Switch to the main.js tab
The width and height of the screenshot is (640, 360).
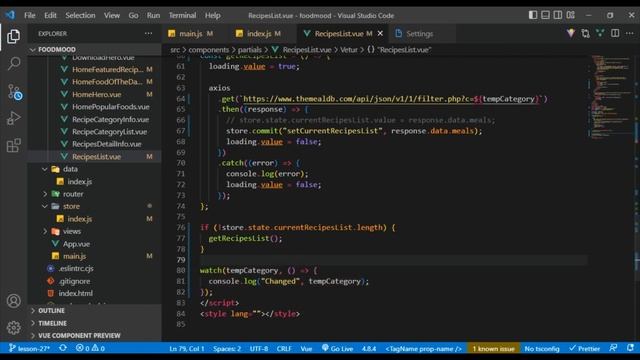[x=190, y=33]
